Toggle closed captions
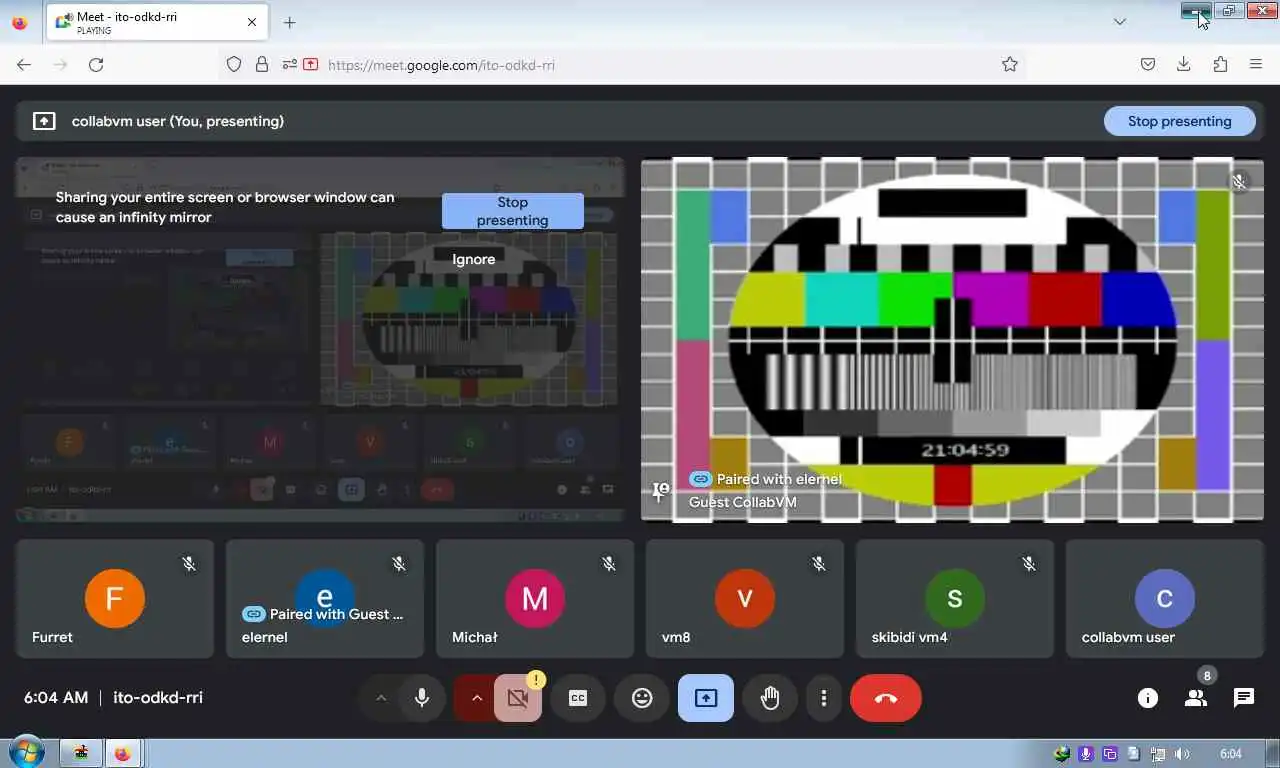Image resolution: width=1280 pixels, height=768 pixels. (578, 698)
